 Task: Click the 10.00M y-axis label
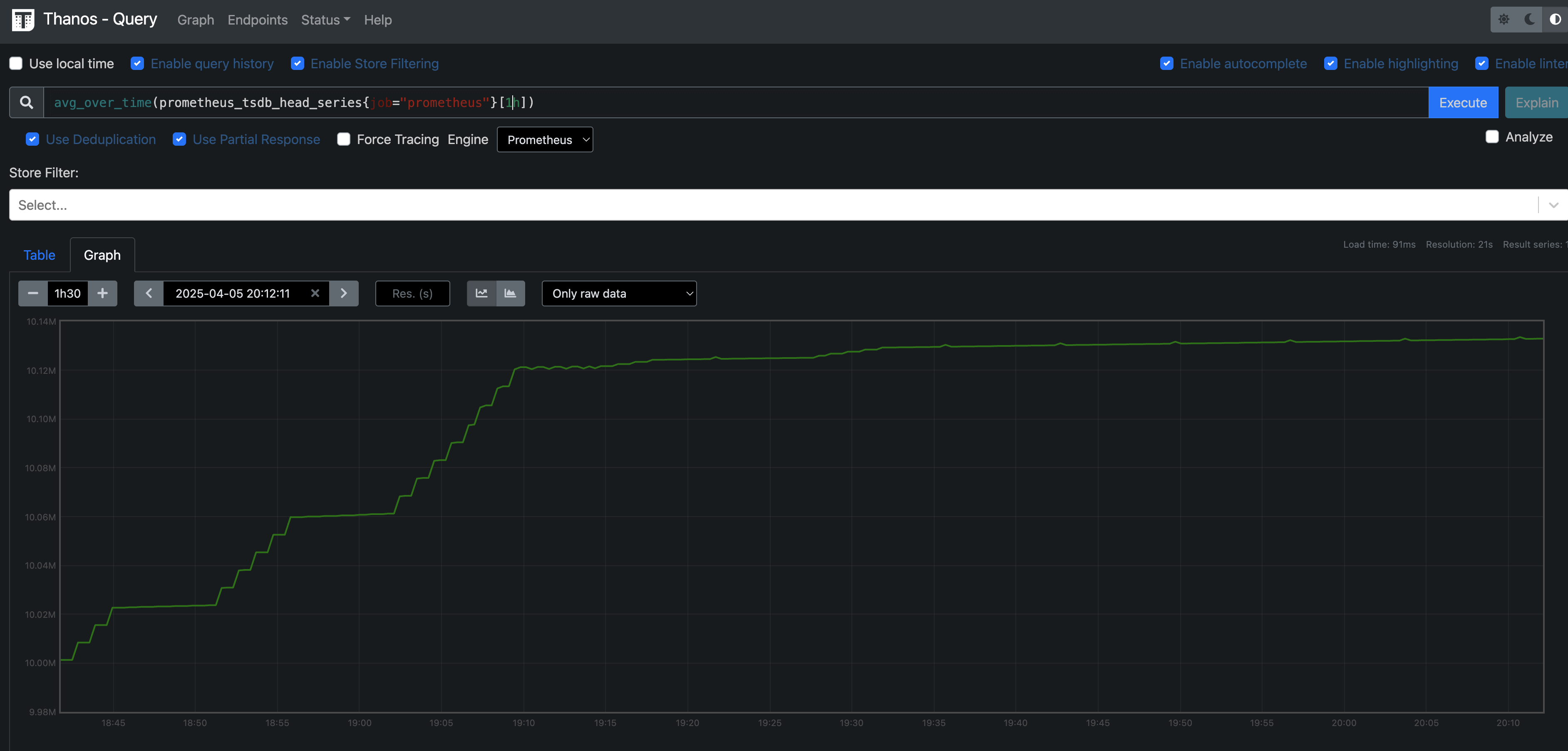(x=40, y=663)
